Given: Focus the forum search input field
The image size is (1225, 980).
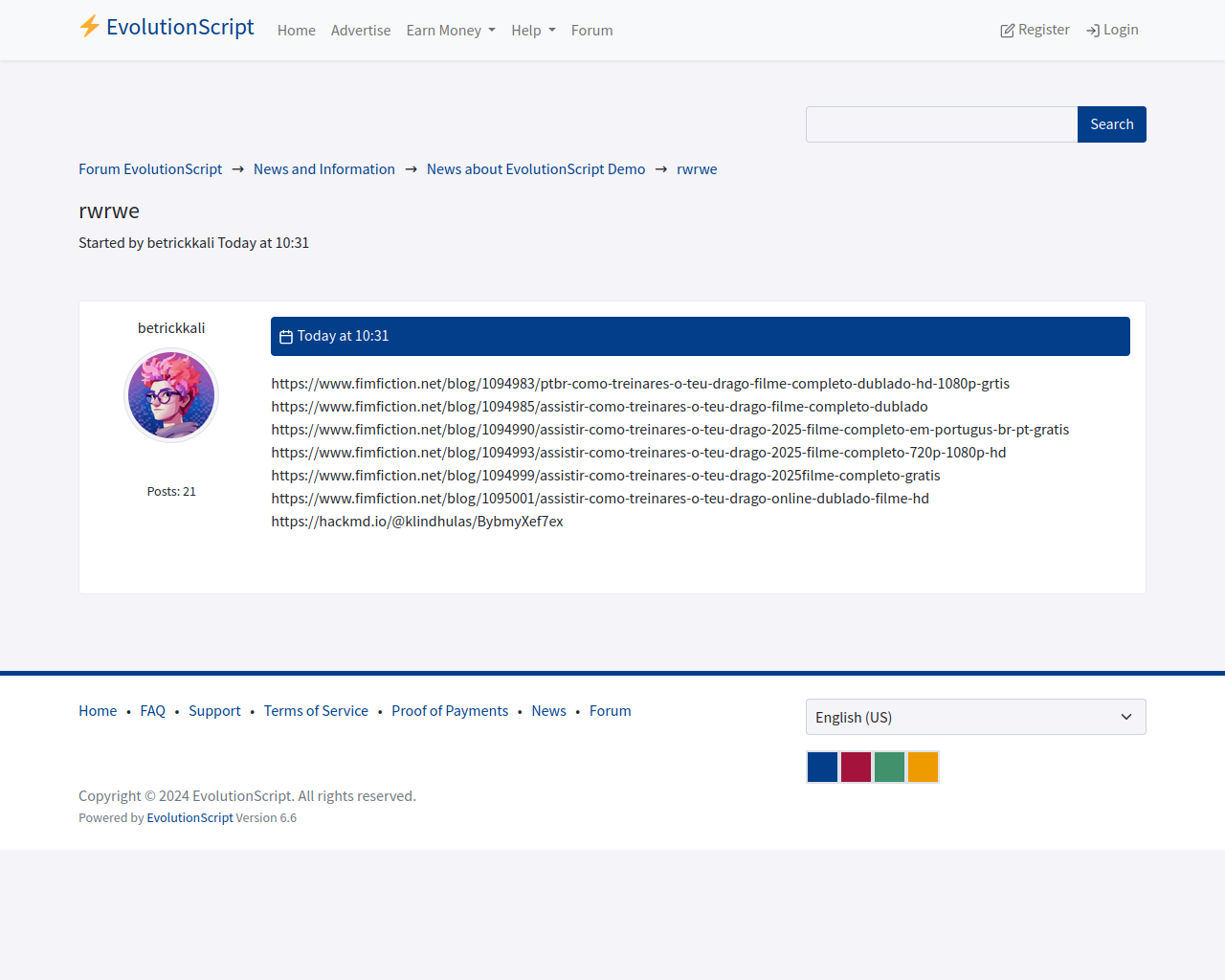Looking at the screenshot, I should (x=942, y=124).
